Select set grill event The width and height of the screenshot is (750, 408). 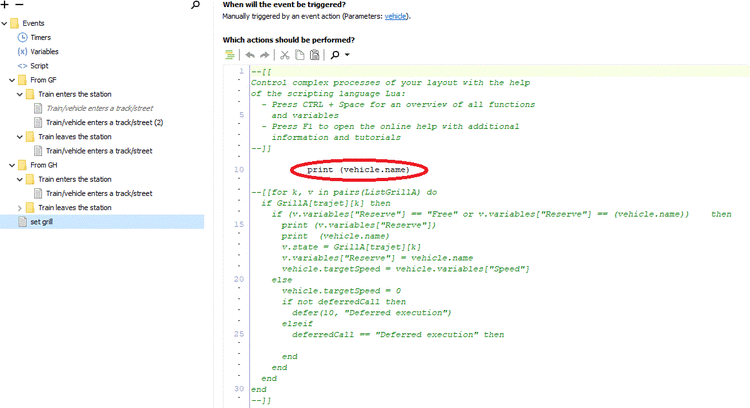click(x=42, y=222)
